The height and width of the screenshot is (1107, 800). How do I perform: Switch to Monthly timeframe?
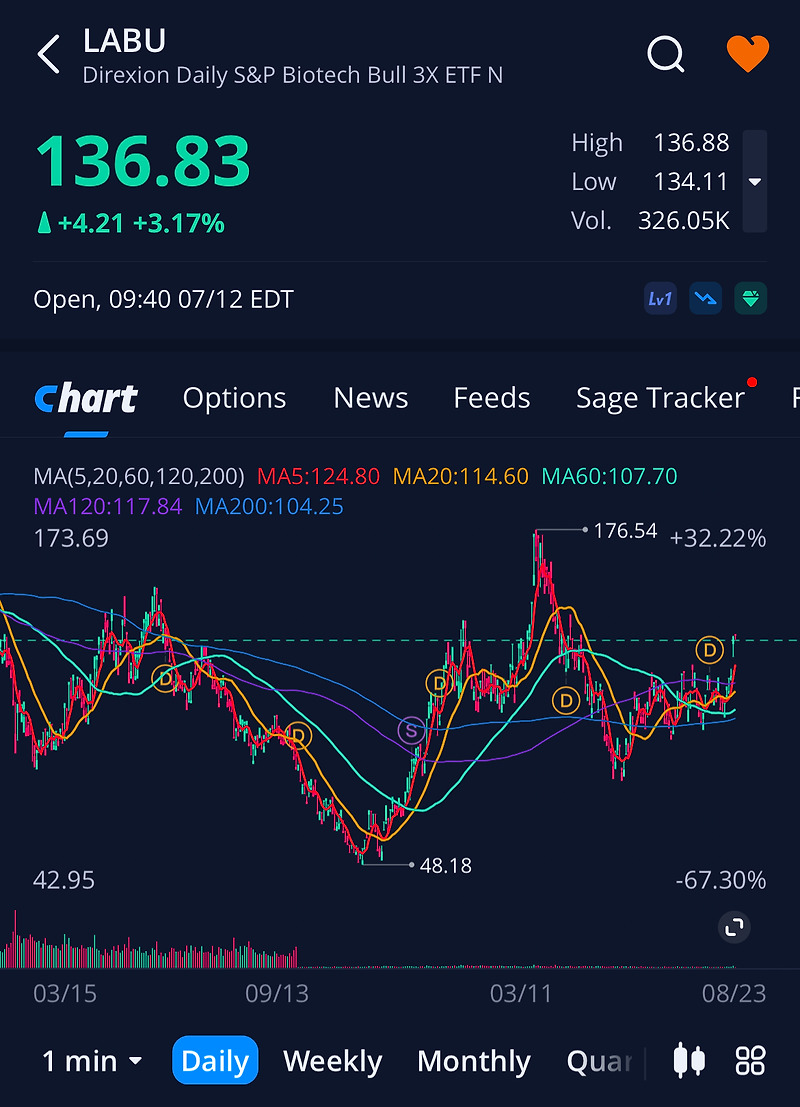[x=474, y=1061]
